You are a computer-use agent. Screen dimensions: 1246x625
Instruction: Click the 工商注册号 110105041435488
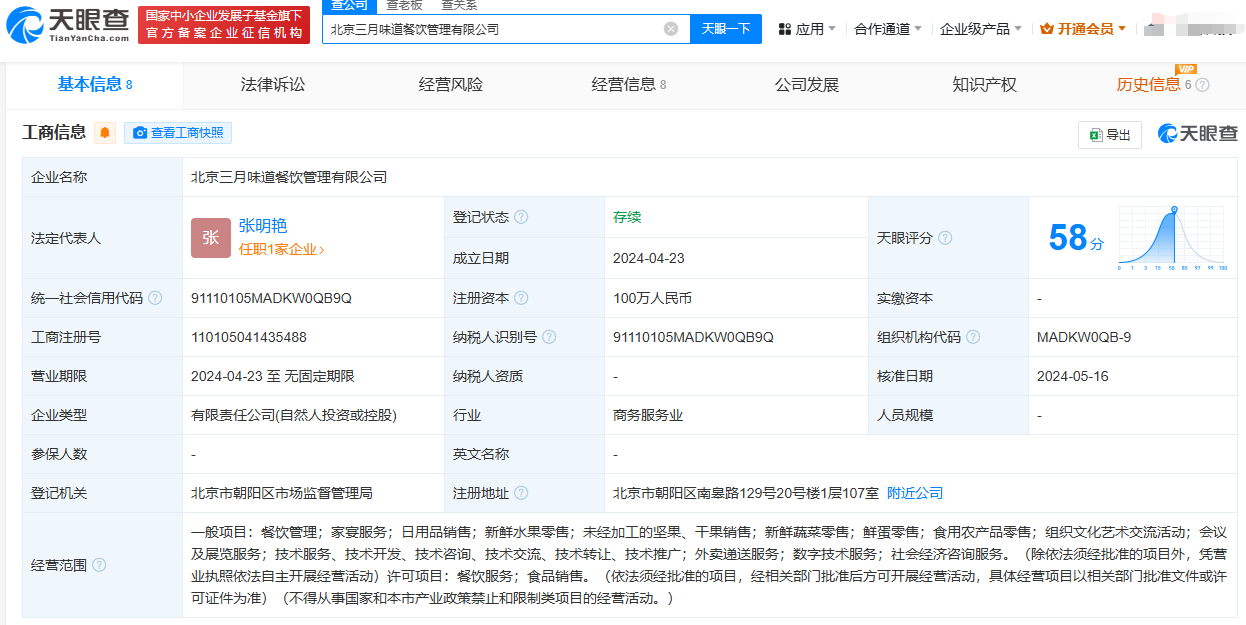(x=249, y=337)
